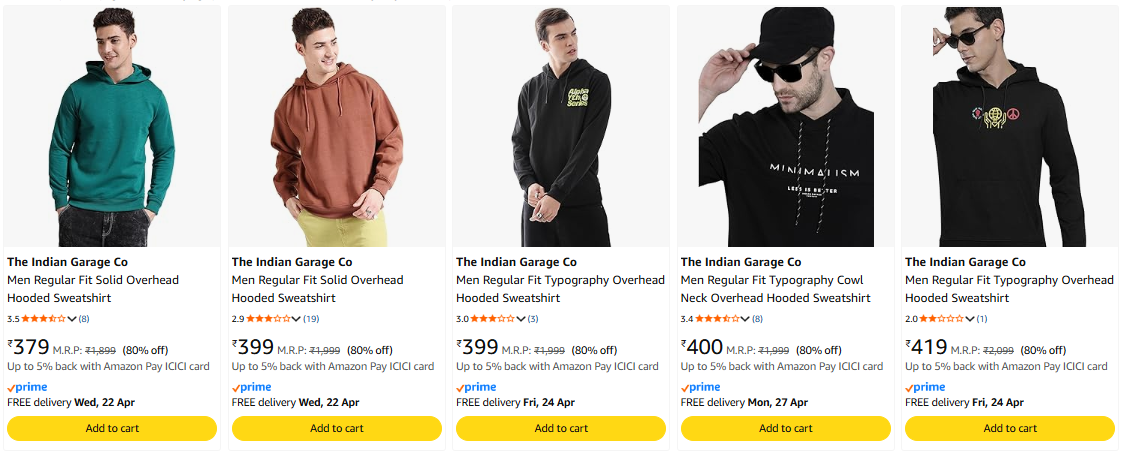Open the 8 reviews link on green sweatshirt
This screenshot has height=451, width=1123.
(84, 319)
